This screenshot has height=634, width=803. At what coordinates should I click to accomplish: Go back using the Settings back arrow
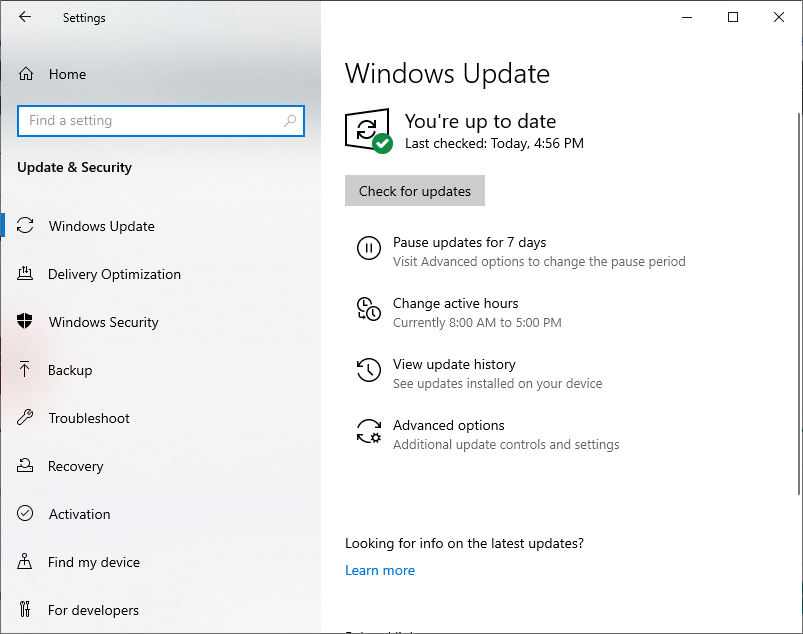tap(25, 17)
